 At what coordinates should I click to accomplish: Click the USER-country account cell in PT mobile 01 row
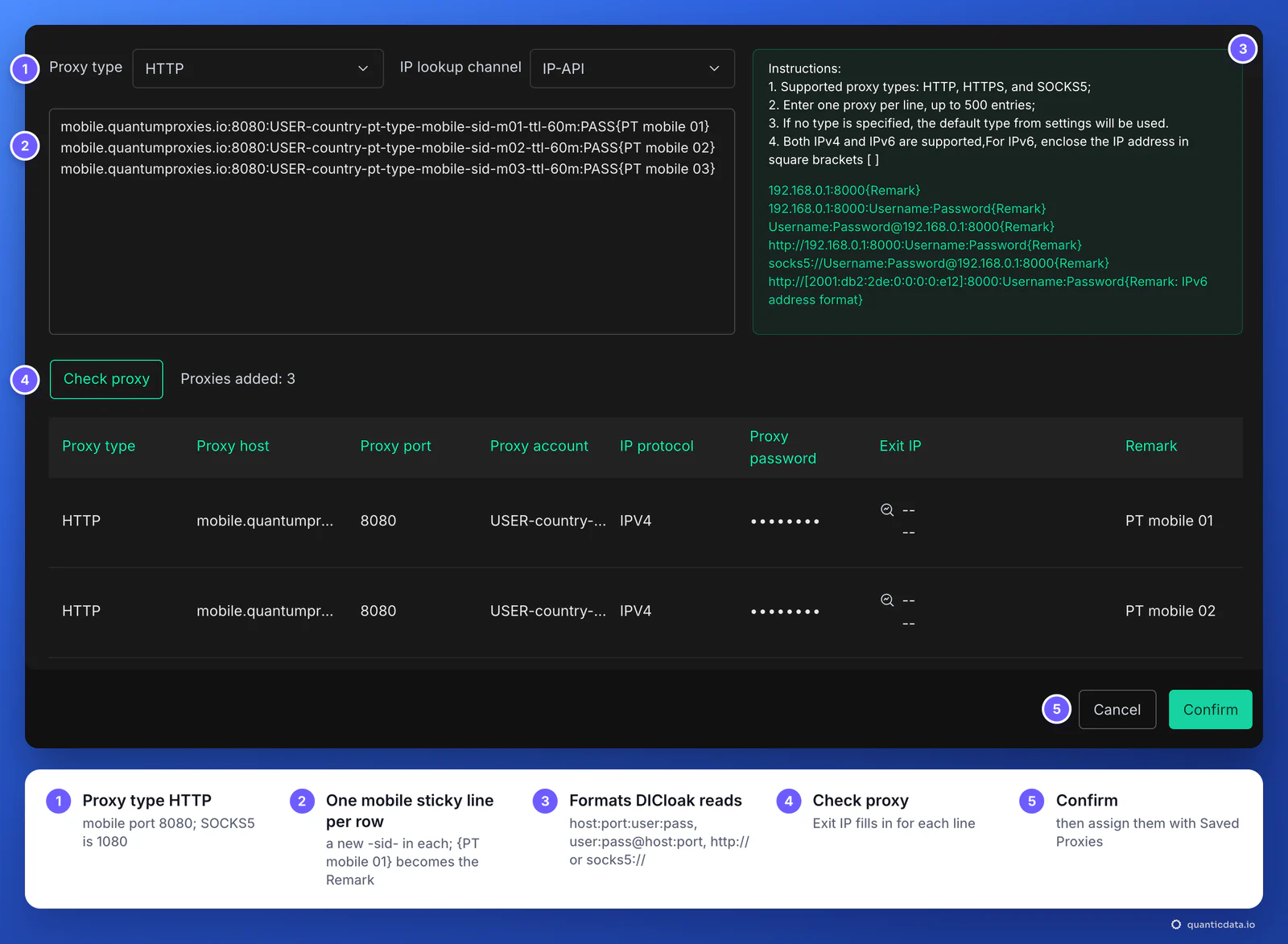pos(548,521)
